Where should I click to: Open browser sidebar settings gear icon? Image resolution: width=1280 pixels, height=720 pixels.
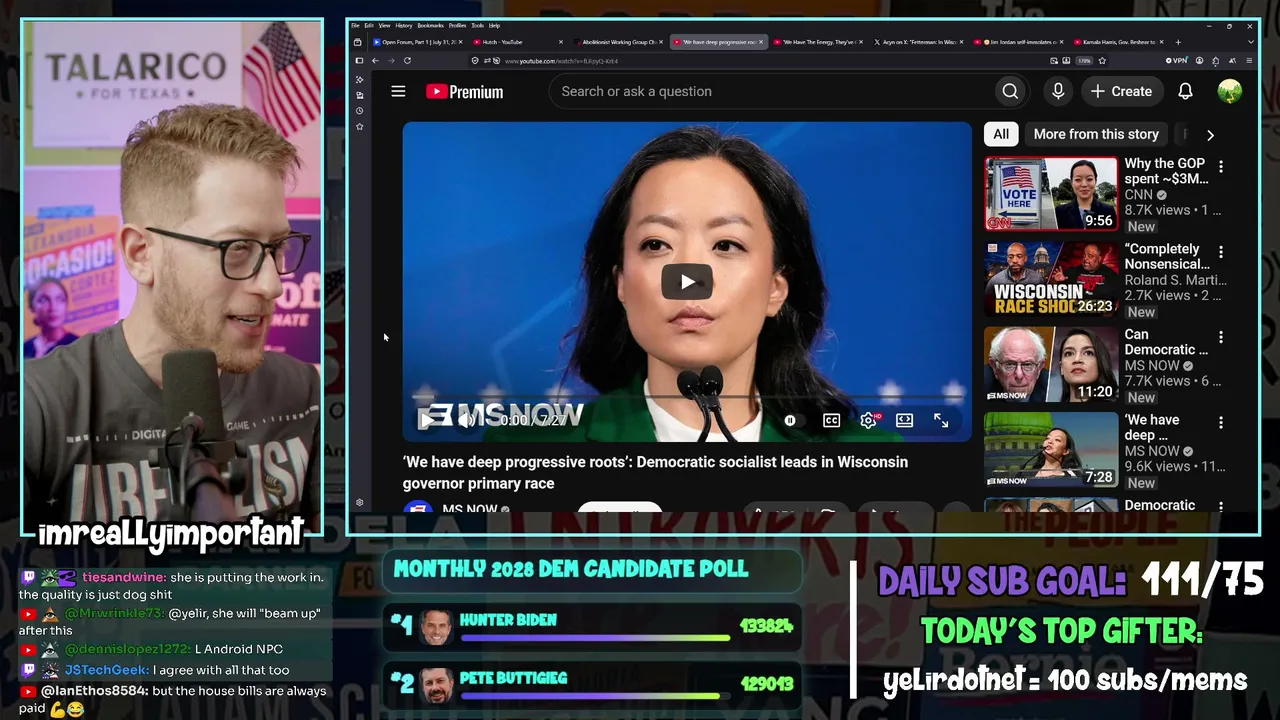pos(360,502)
